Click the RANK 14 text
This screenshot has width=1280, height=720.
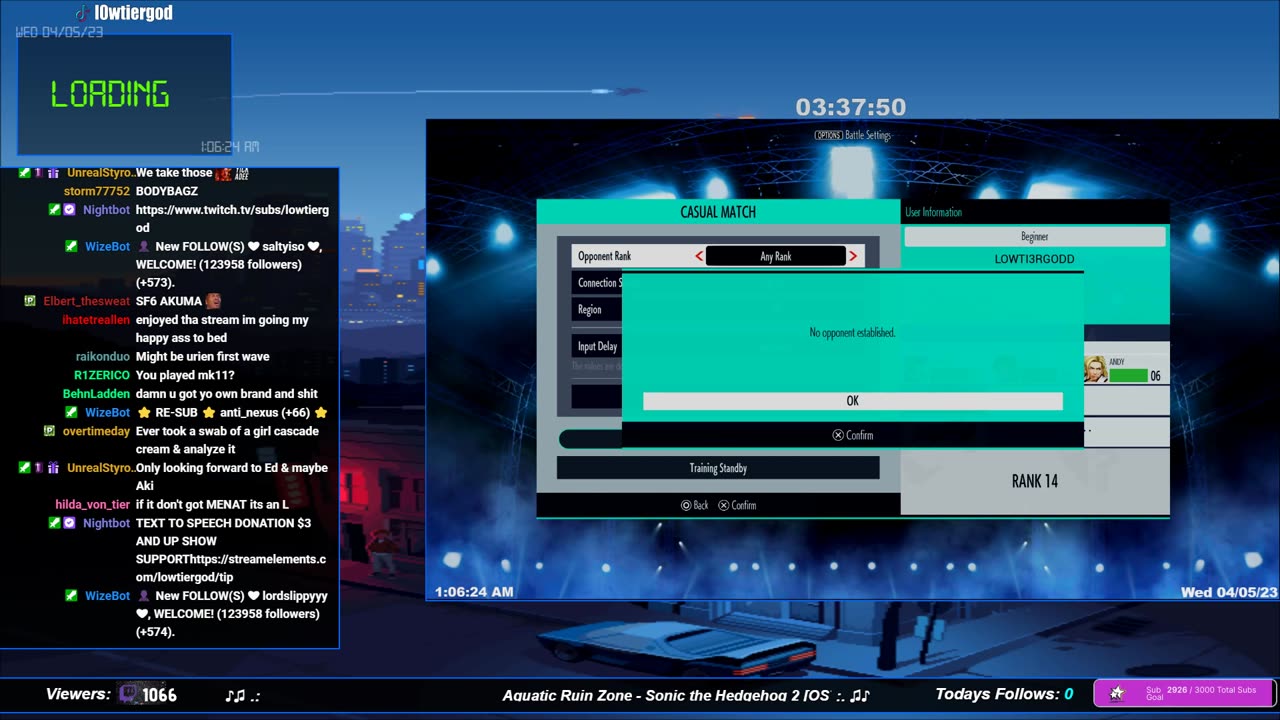click(1034, 481)
